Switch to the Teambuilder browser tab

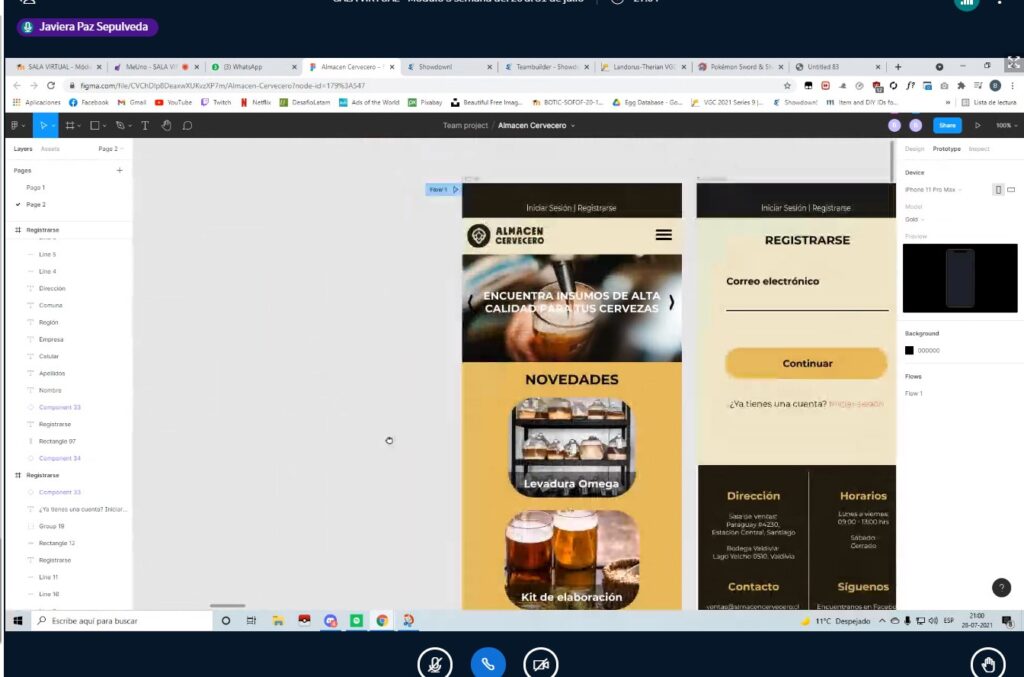[545, 67]
